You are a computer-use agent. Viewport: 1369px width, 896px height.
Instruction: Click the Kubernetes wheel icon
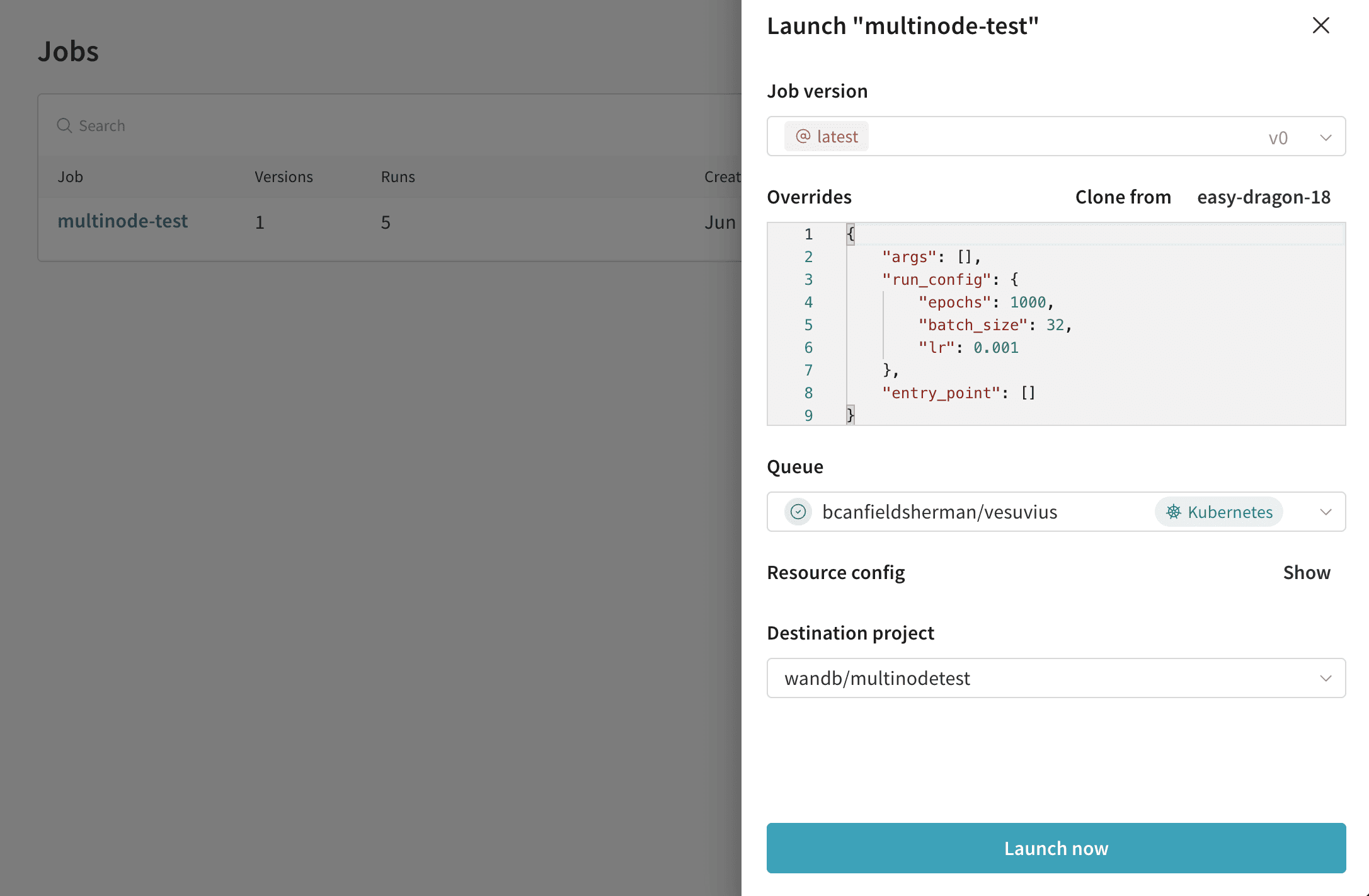[x=1173, y=512]
